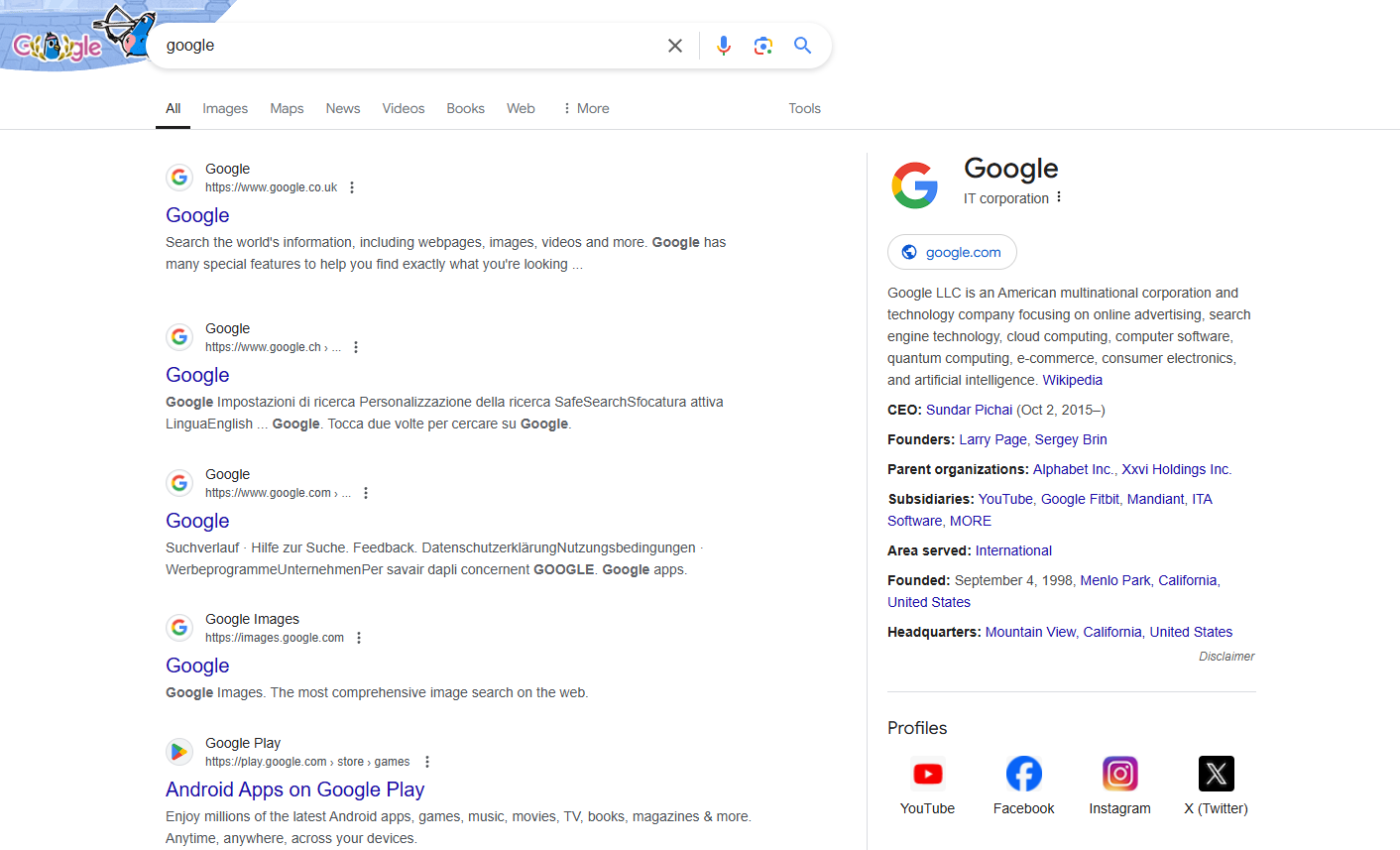Open three-dot menu for images.google.com result
Screen dimensions: 1400x850
(359, 638)
